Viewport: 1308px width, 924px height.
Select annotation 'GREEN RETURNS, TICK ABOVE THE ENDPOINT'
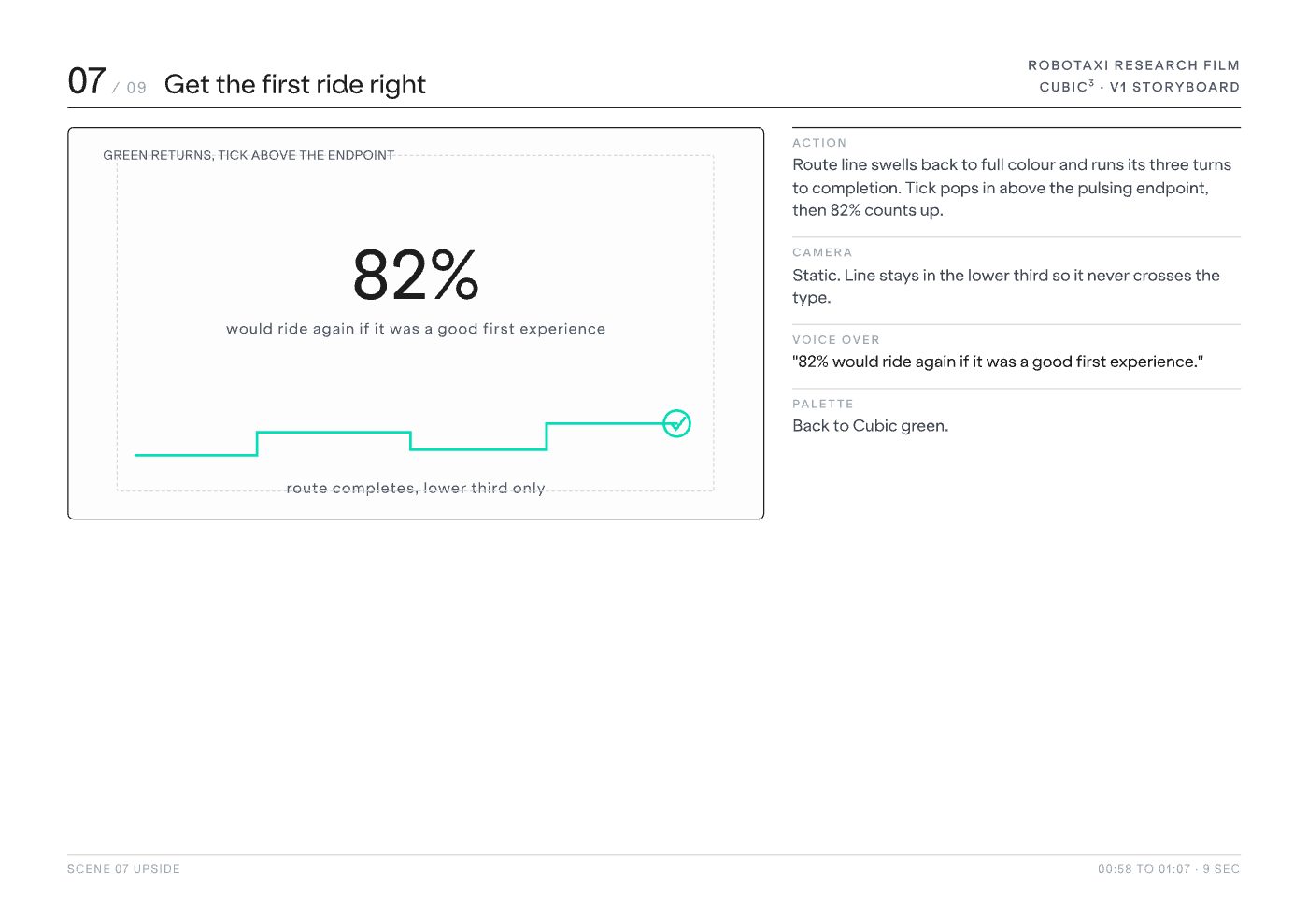(249, 155)
